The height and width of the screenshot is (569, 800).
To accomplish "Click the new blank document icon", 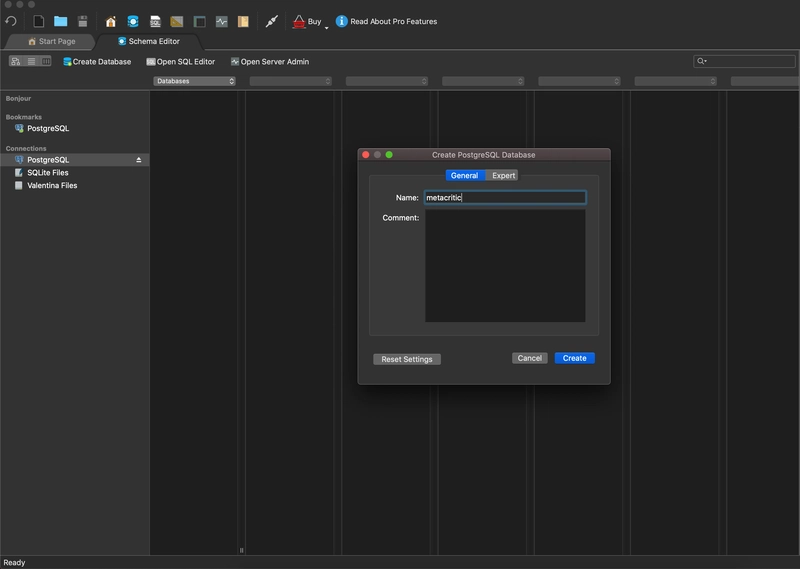I will [x=39, y=21].
